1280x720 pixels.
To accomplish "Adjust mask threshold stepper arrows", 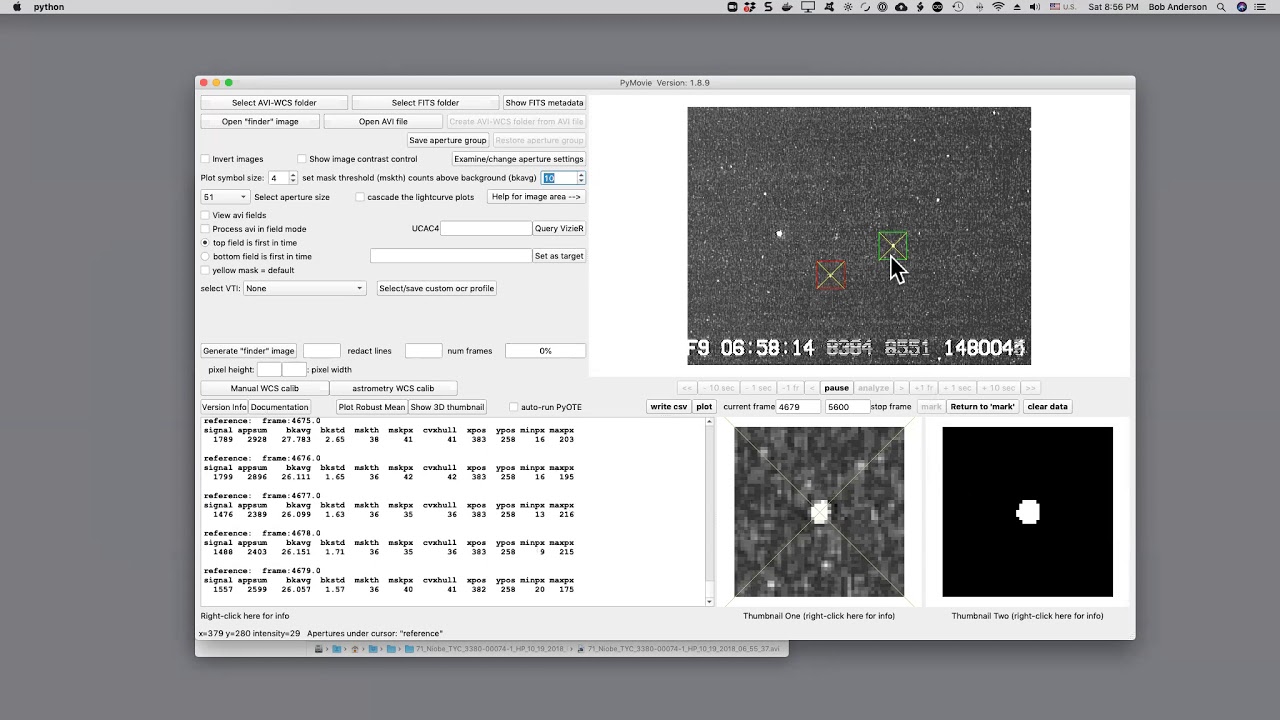I will [581, 178].
